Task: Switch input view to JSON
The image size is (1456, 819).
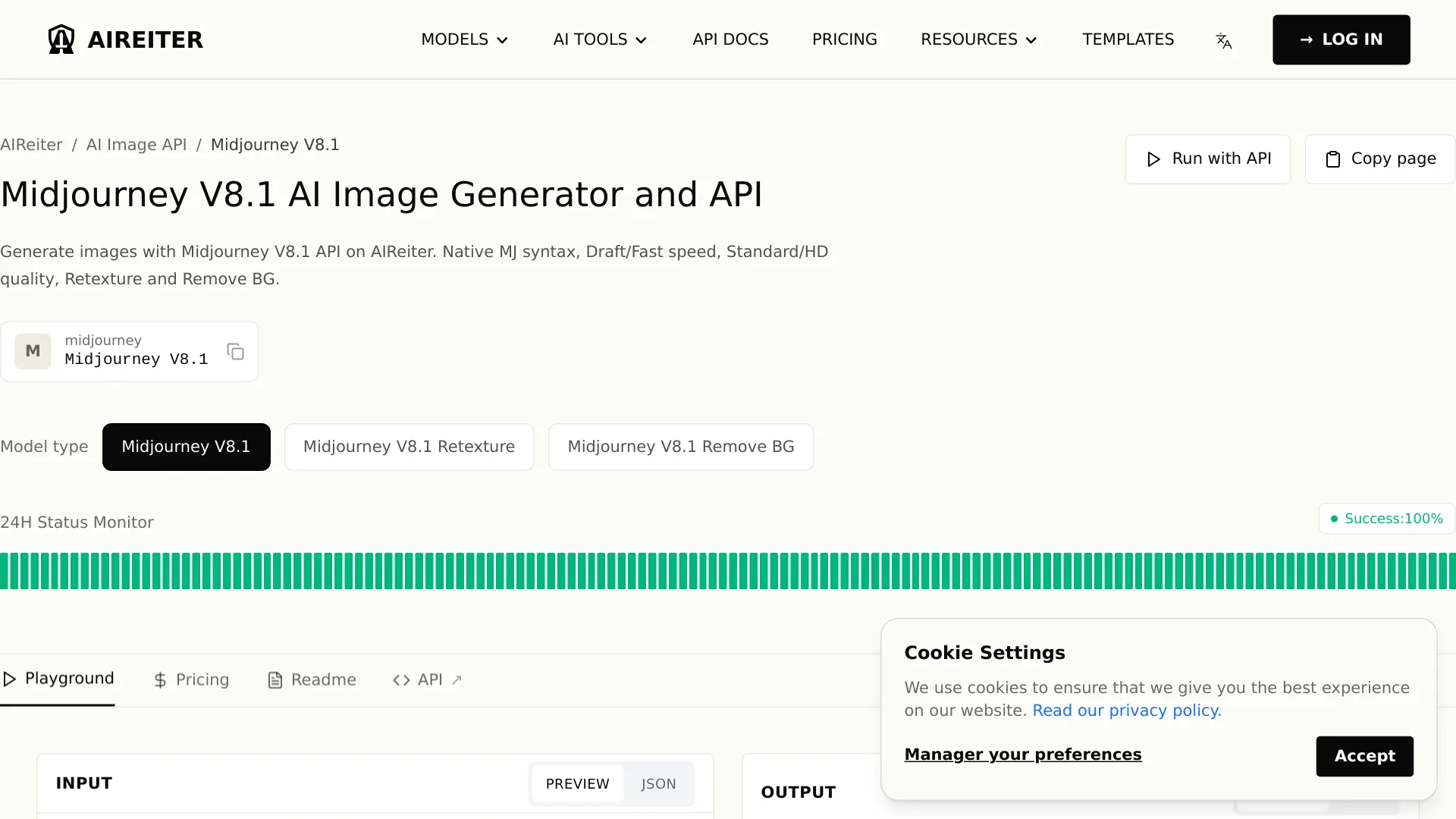Action: [x=658, y=783]
